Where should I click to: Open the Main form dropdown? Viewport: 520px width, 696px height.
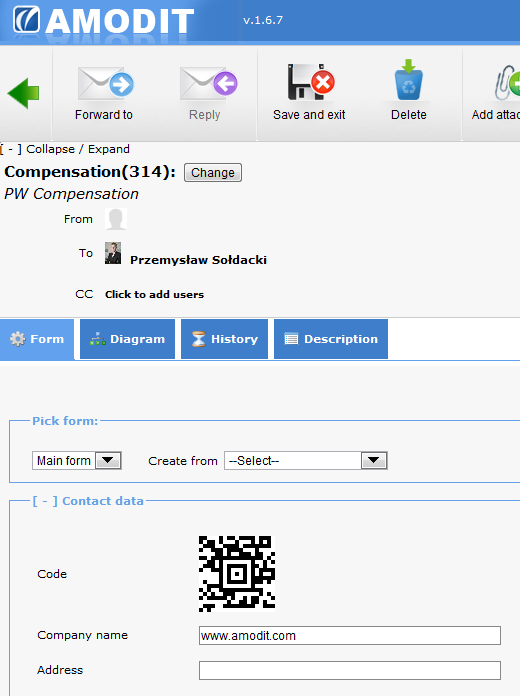77,461
